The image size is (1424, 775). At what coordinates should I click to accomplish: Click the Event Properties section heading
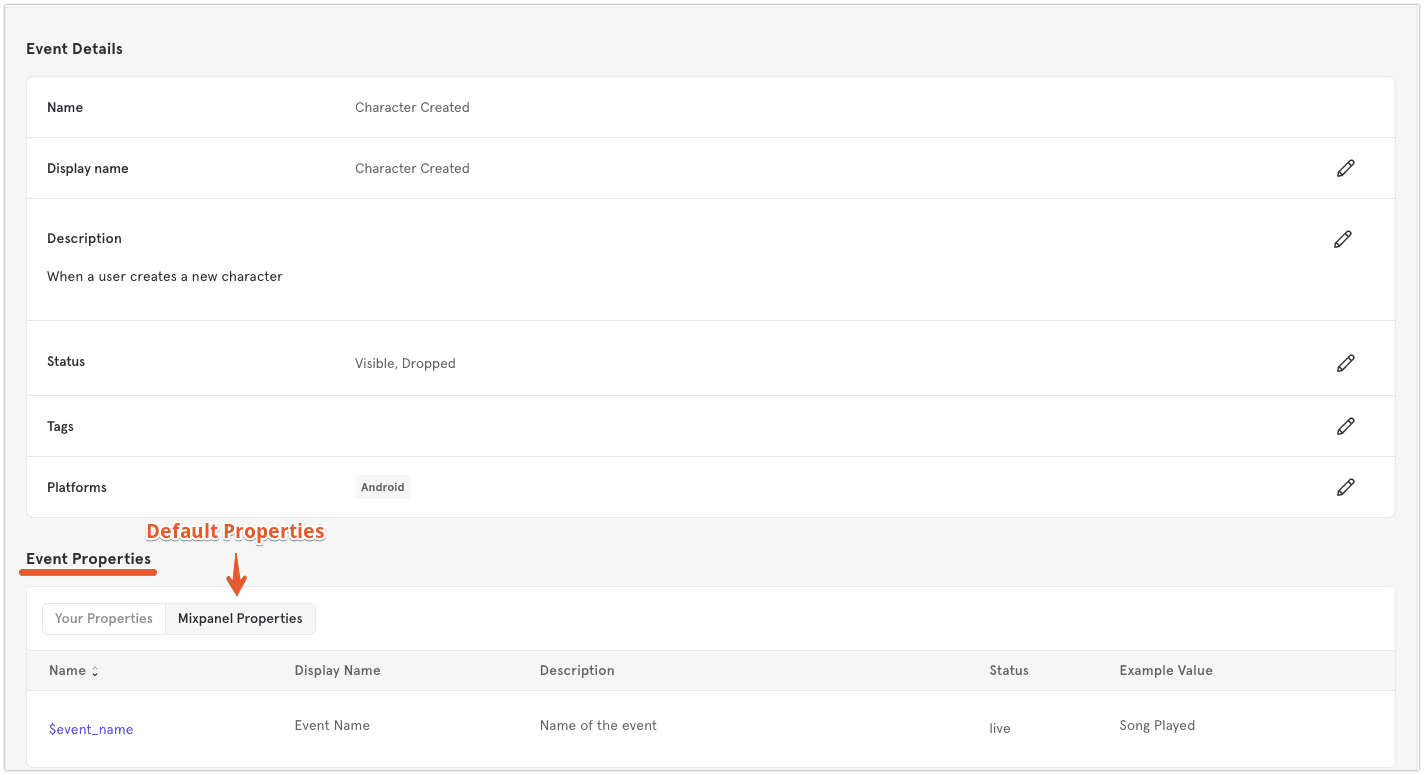point(88,558)
